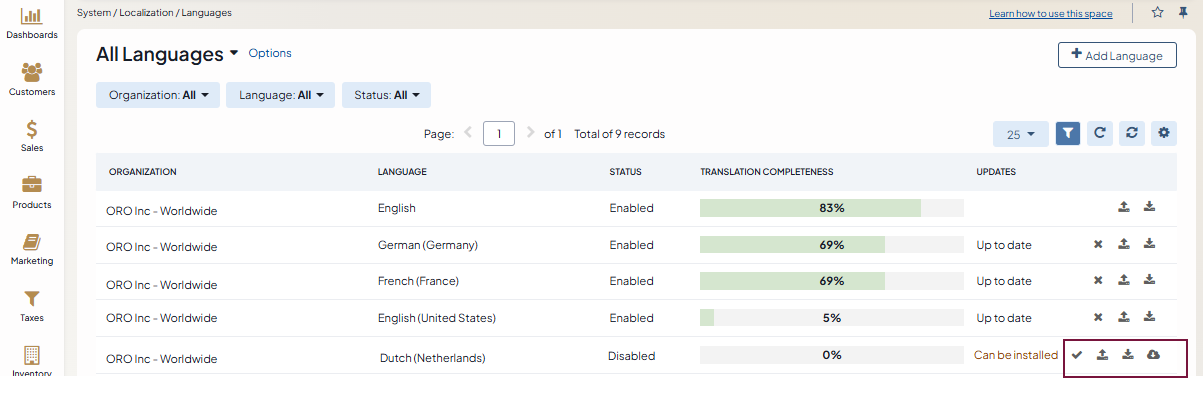Viewport: 1203px width, 403px height.
Task: Open the Customers menu in sidebar
Action: (x=32, y=79)
